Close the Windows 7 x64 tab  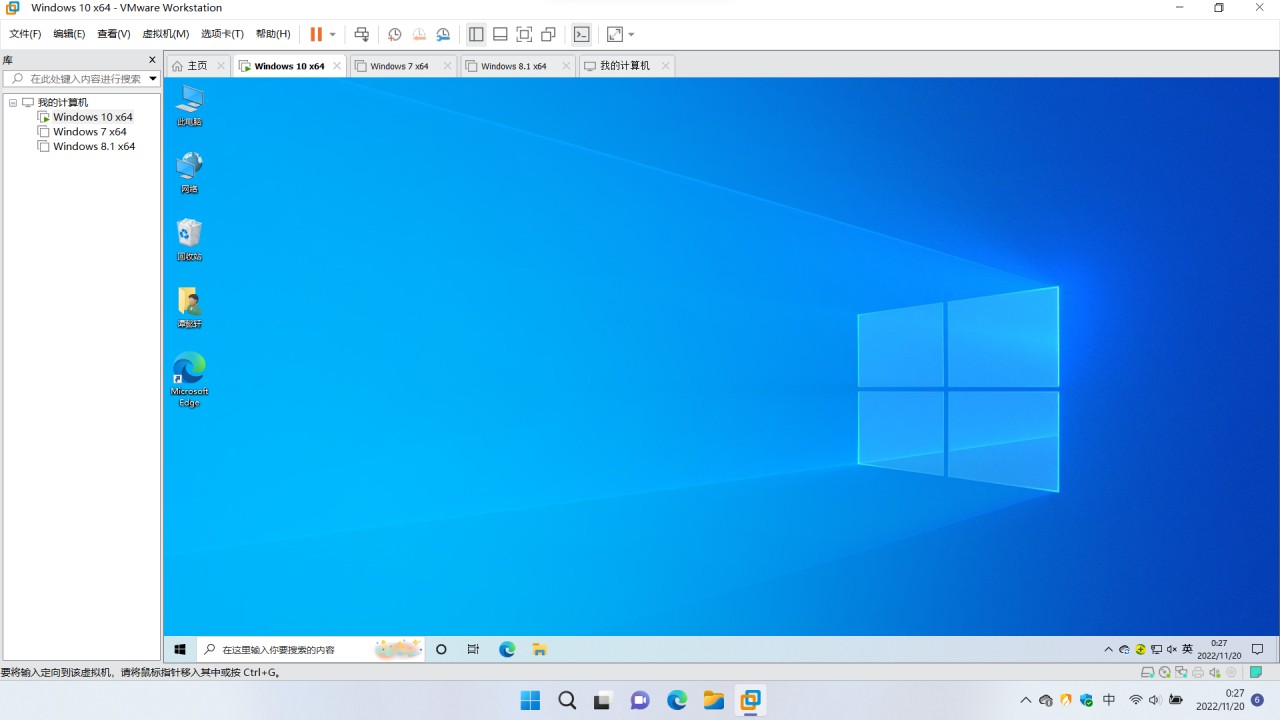(447, 66)
